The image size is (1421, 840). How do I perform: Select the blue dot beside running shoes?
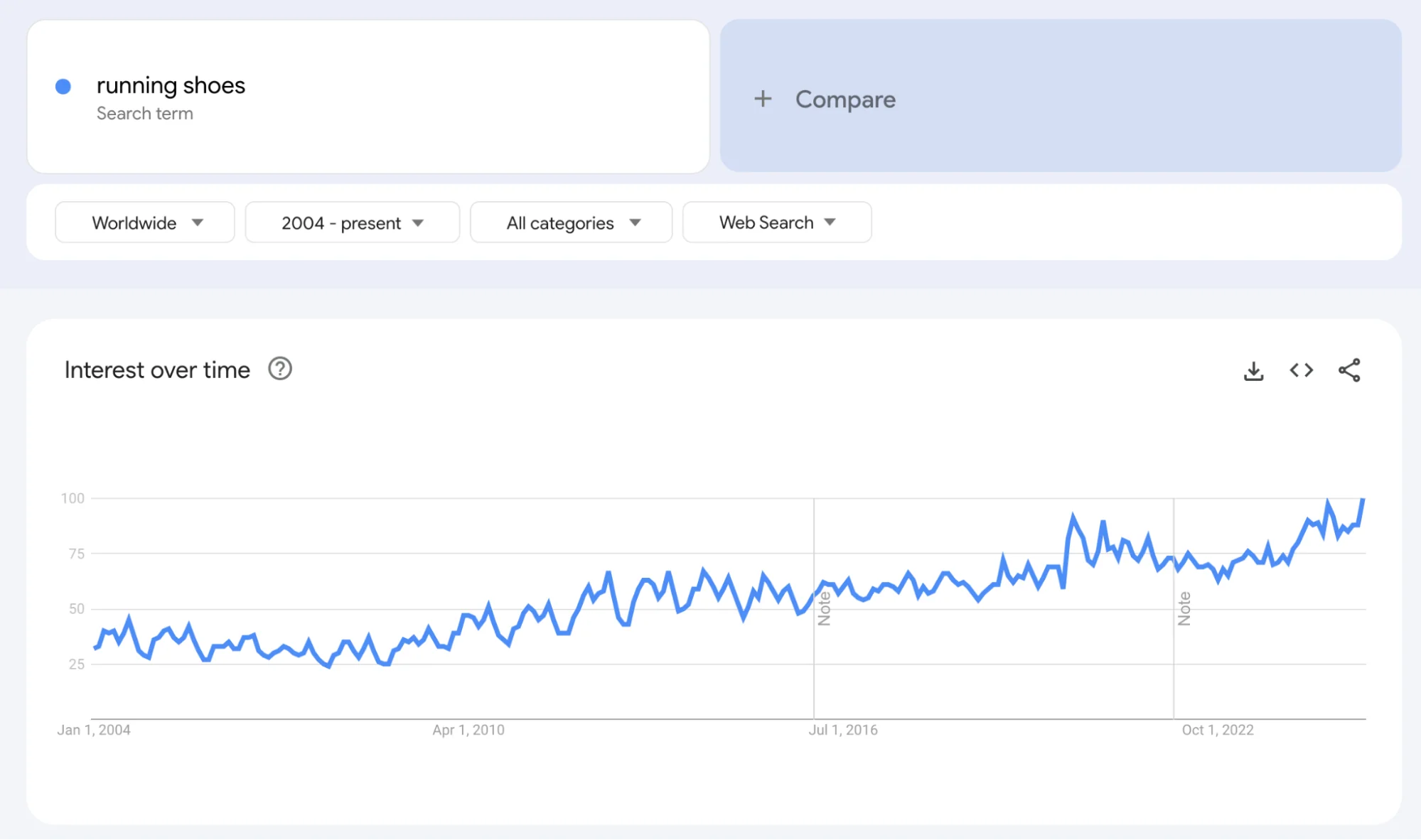point(64,85)
